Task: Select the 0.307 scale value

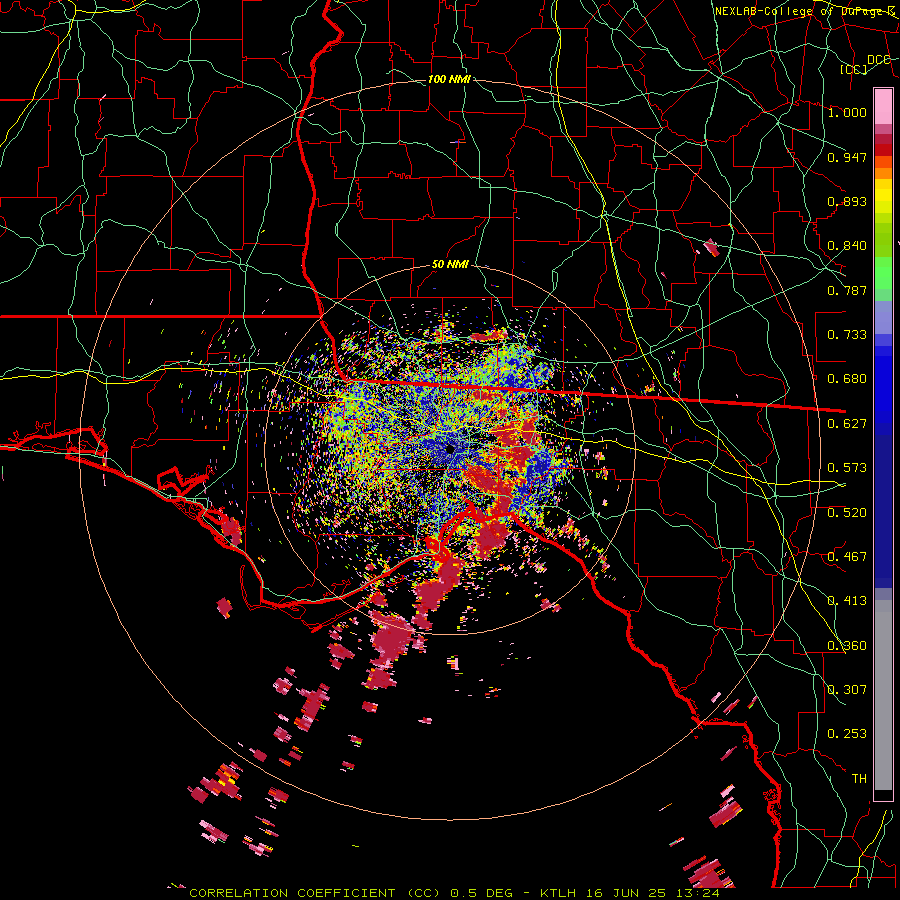Action: click(x=847, y=690)
